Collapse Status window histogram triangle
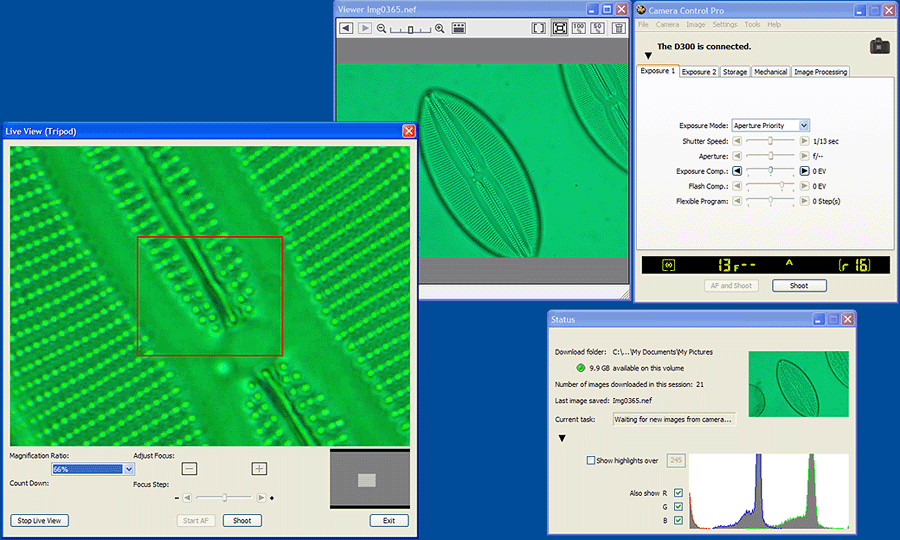 (x=562, y=438)
